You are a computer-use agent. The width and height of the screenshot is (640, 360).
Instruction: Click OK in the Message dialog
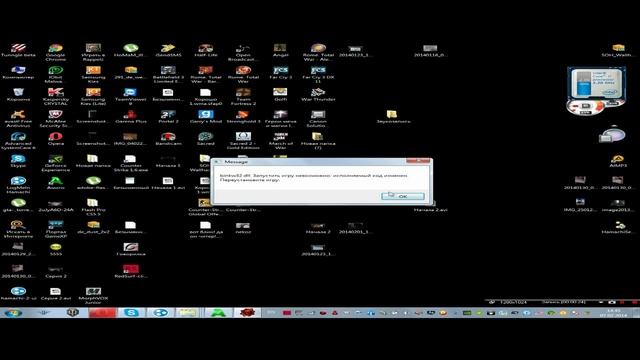pyautogui.click(x=402, y=196)
